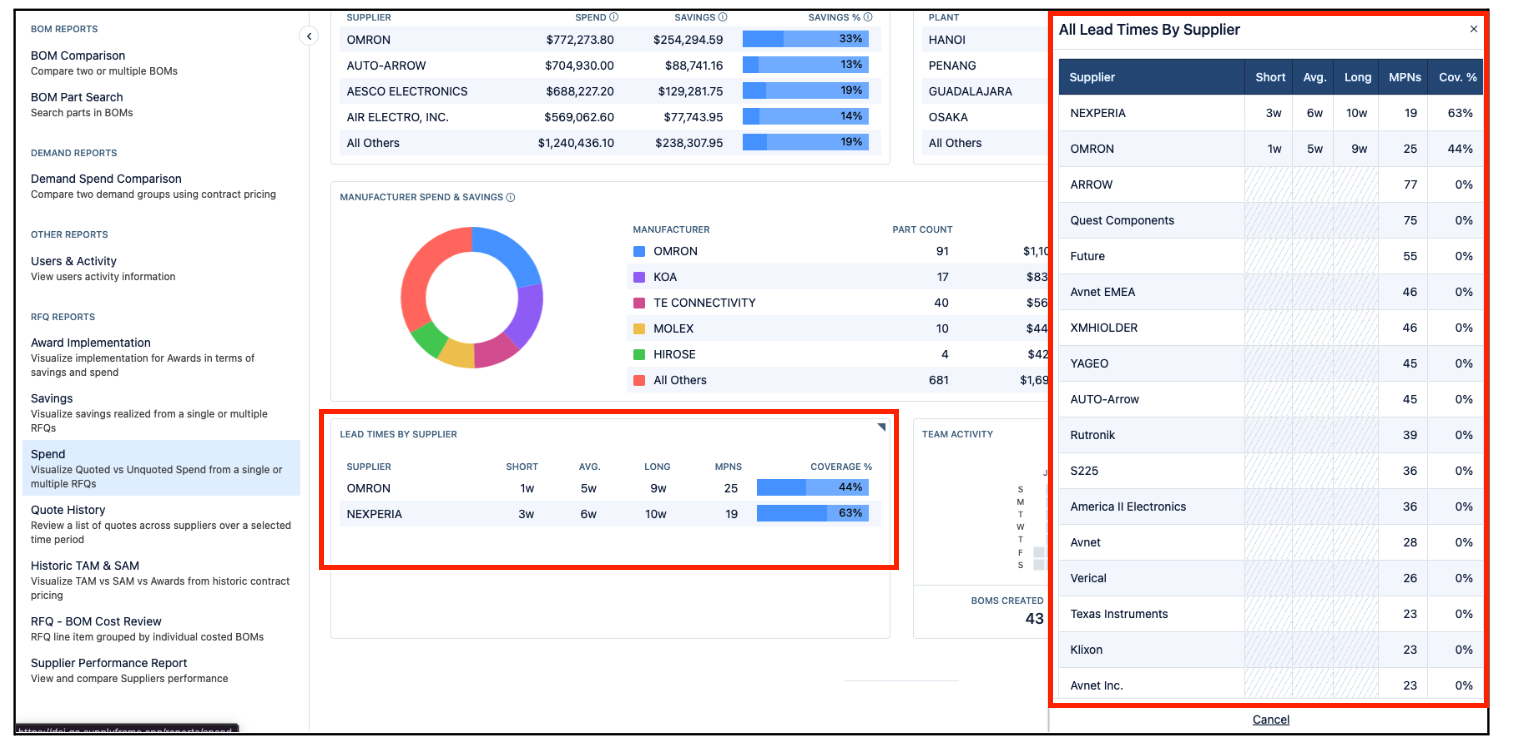Screen dimensions: 1513x749
Task: Open the Manufacturer Spend & Savings info icon
Action: (511, 198)
